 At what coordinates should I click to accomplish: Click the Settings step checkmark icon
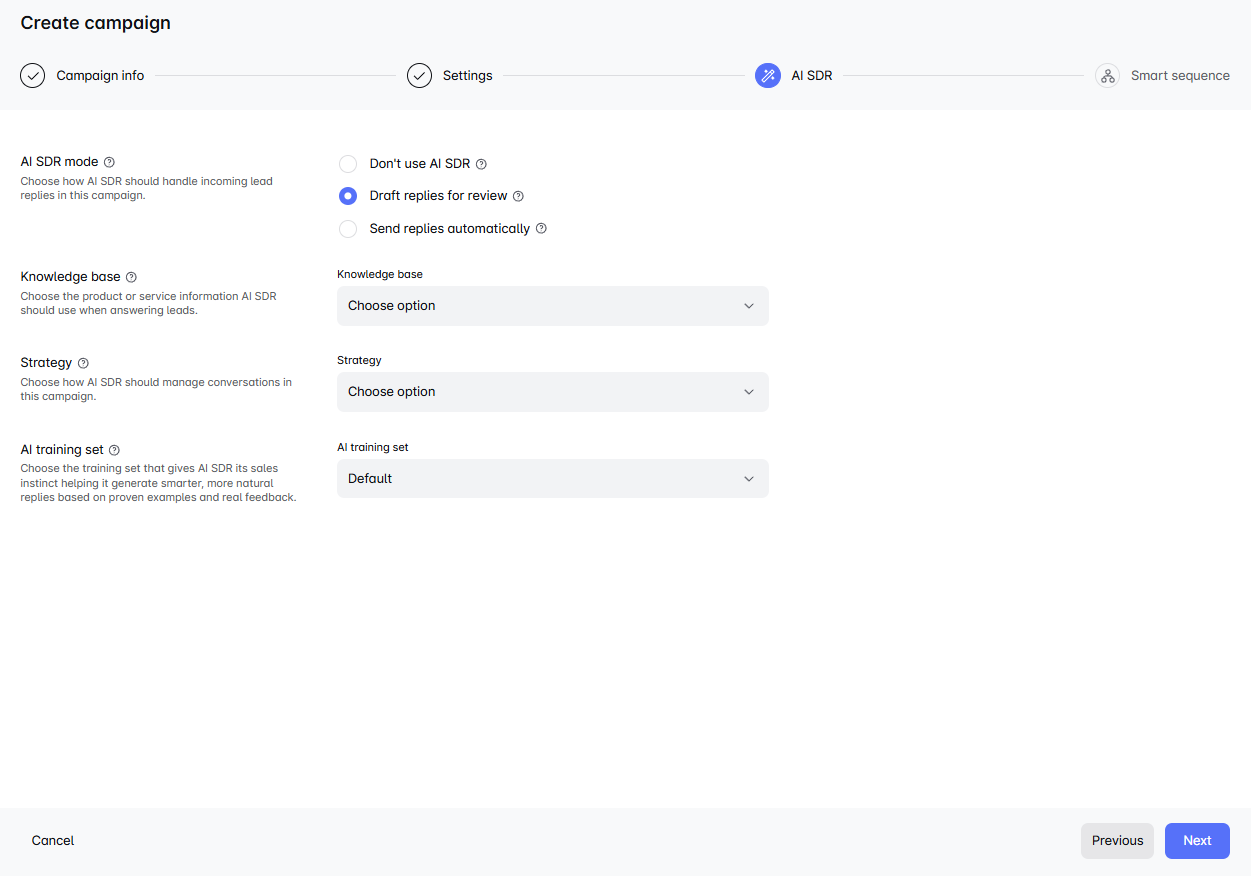click(419, 75)
